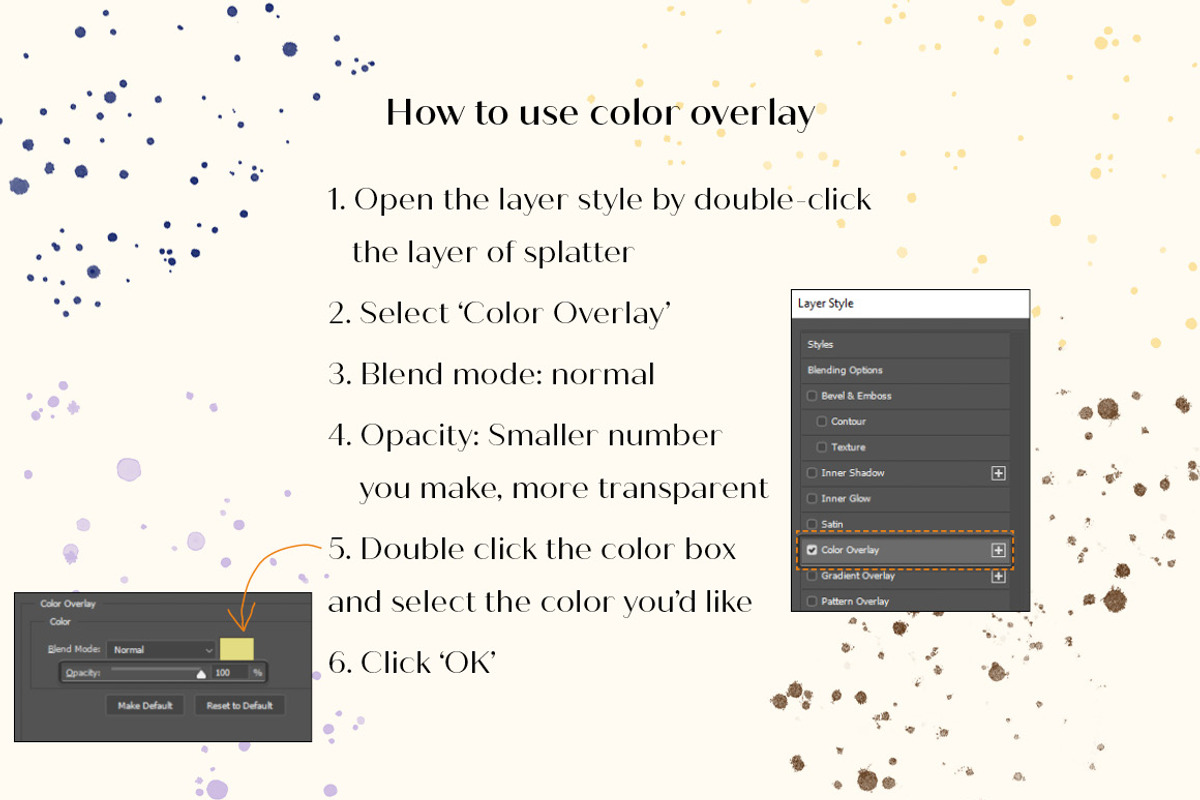
Task: Select the Bevel & Emboss style row
Action: 905,396
